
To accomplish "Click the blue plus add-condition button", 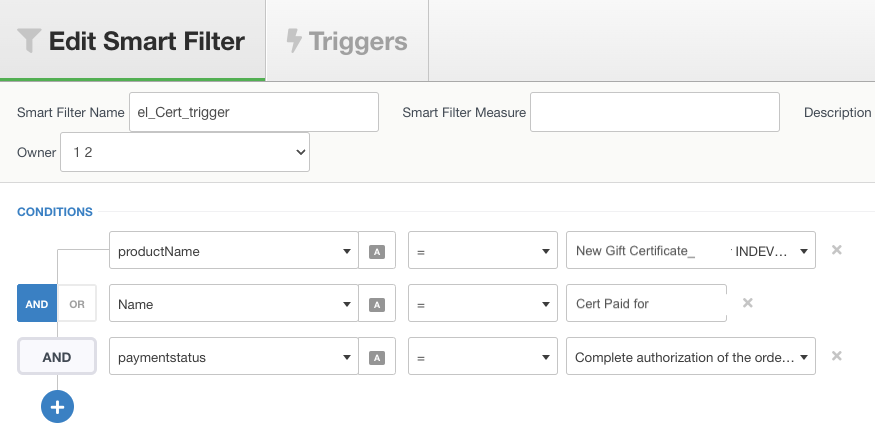I will pyautogui.click(x=57, y=407).
